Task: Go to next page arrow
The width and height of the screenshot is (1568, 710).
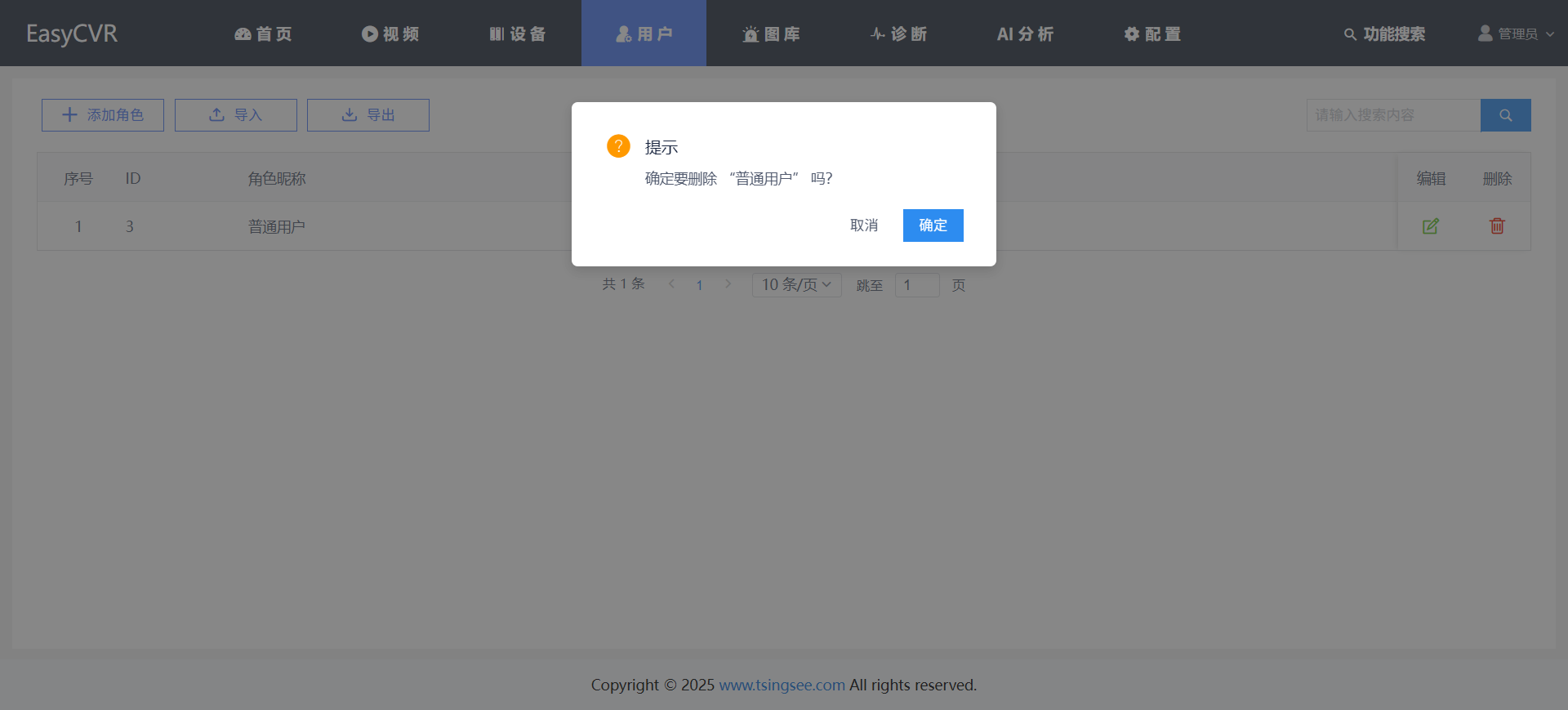Action: coord(728,284)
